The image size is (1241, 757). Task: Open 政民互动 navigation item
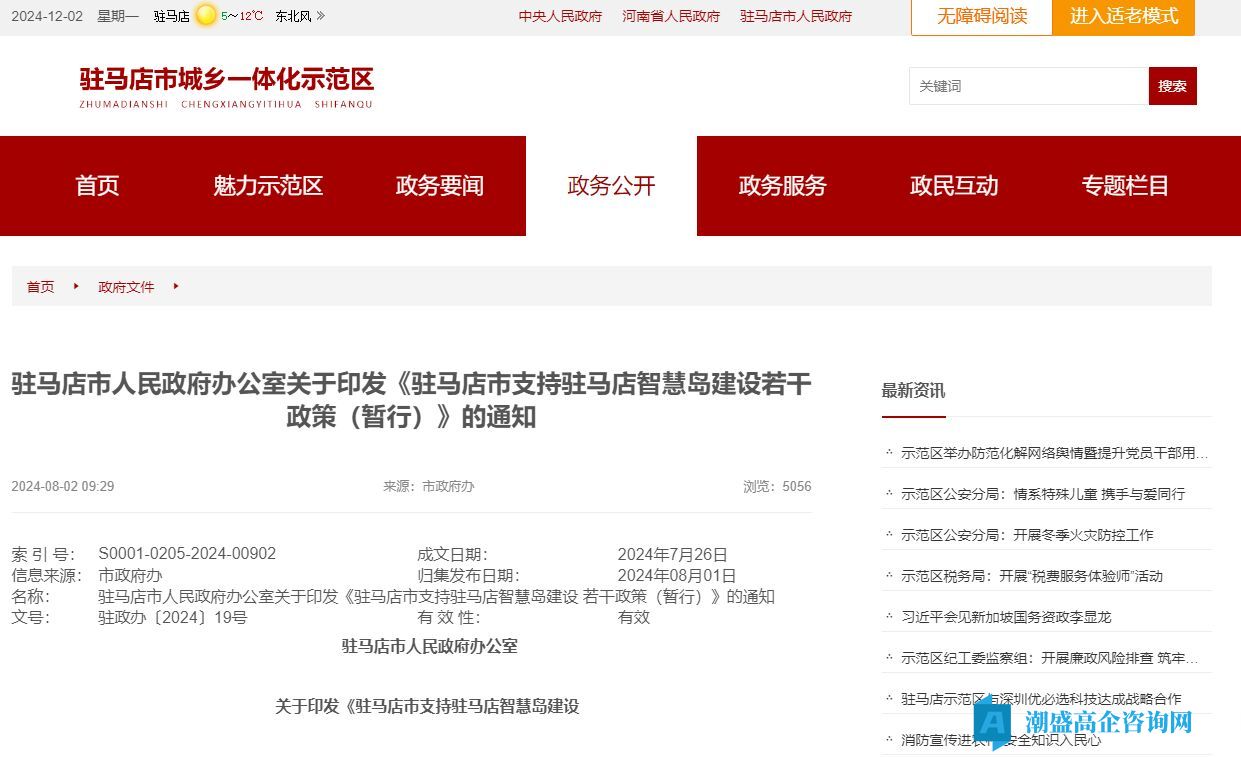(954, 186)
